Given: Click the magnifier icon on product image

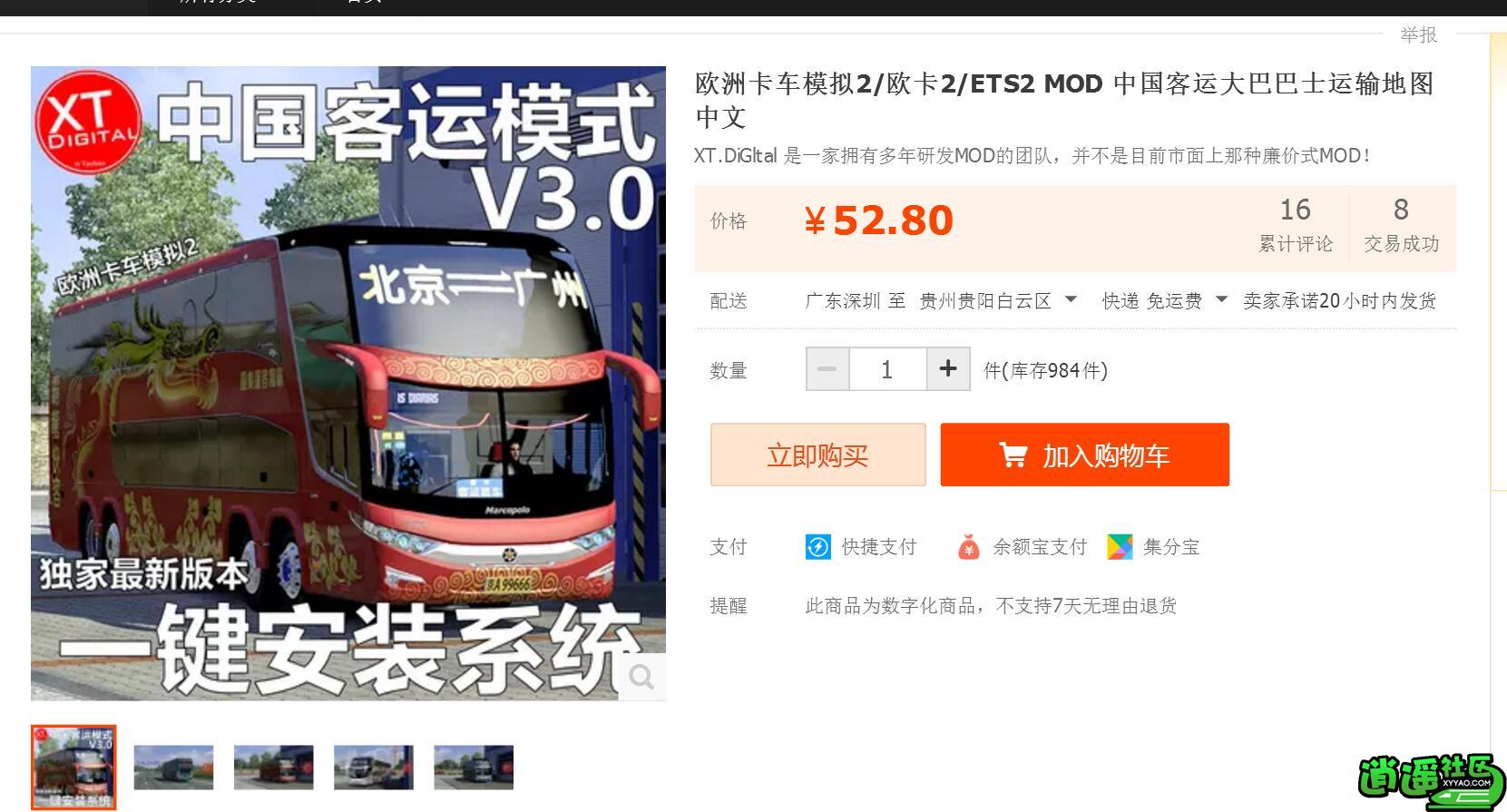Looking at the screenshot, I should (x=641, y=677).
